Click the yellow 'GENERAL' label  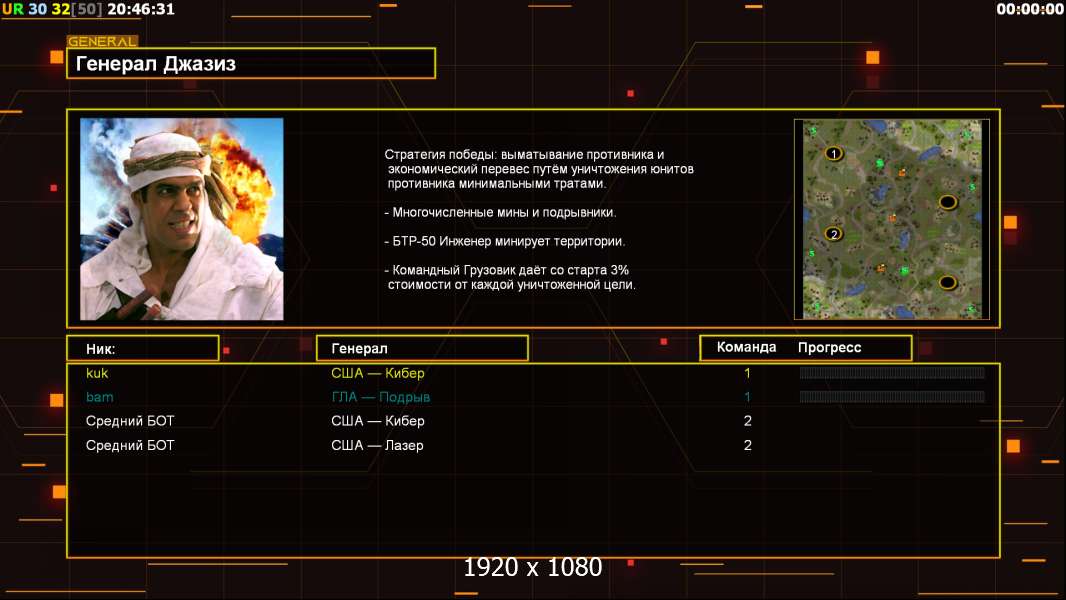tap(103, 41)
